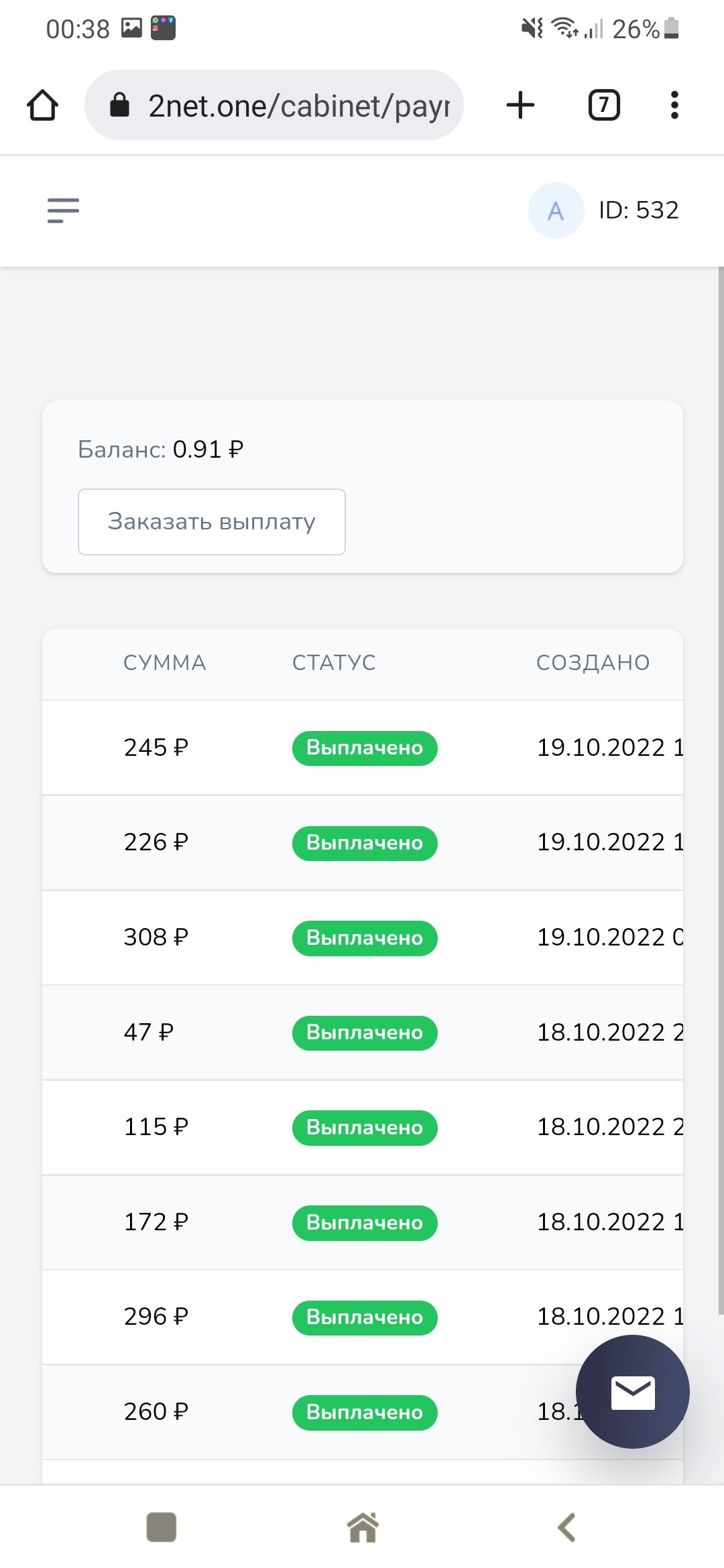Click the ID: 532 account label
The image size is (724, 1568).
(x=638, y=210)
